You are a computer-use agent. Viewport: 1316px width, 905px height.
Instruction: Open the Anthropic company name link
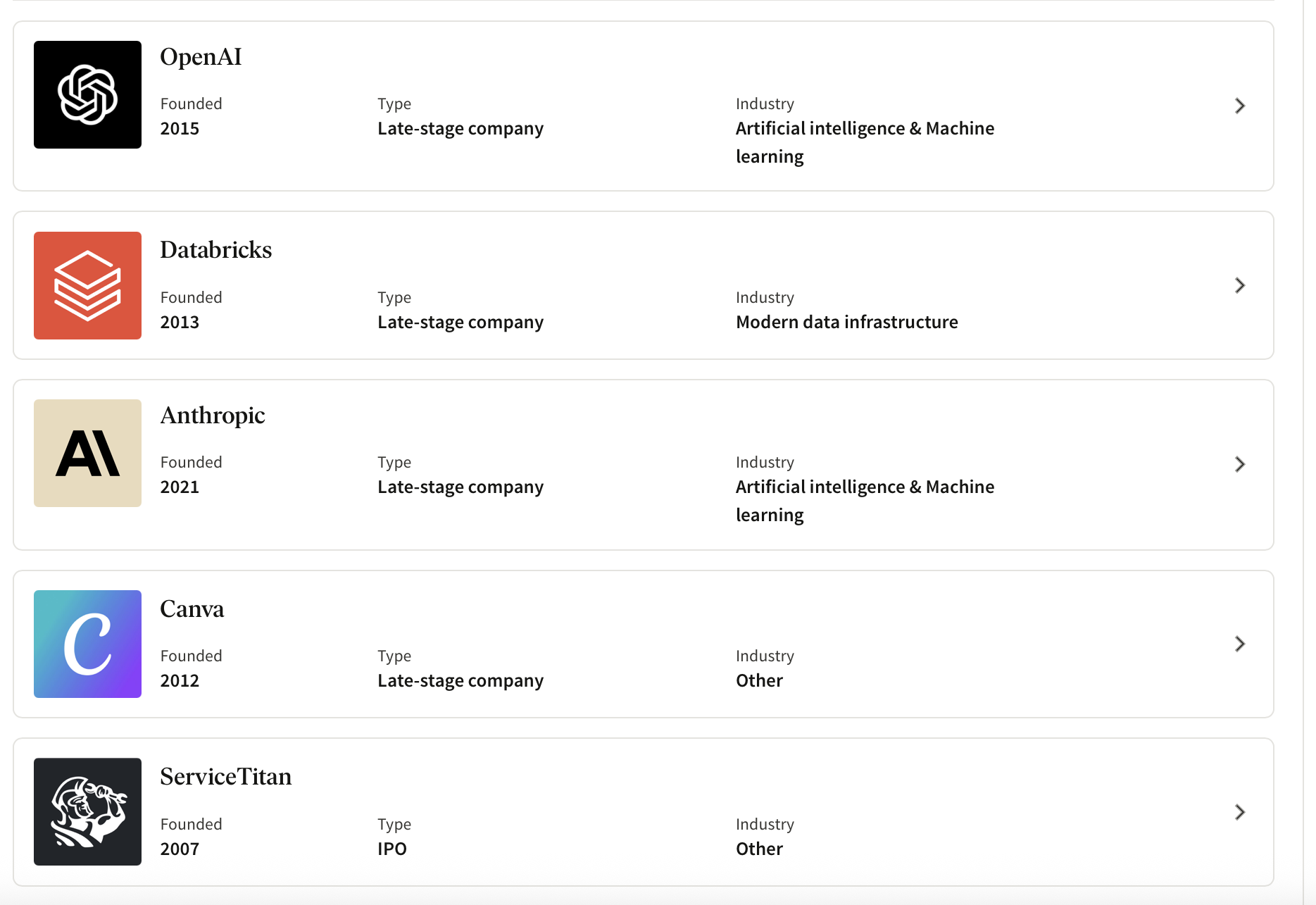213,416
